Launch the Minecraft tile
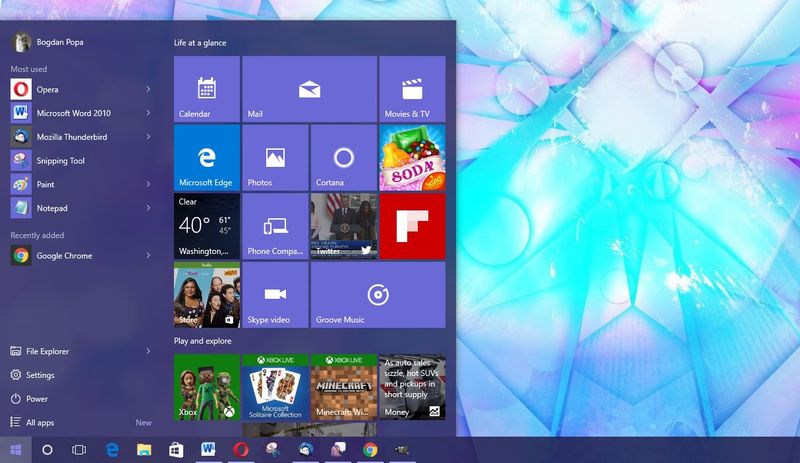 (x=344, y=387)
